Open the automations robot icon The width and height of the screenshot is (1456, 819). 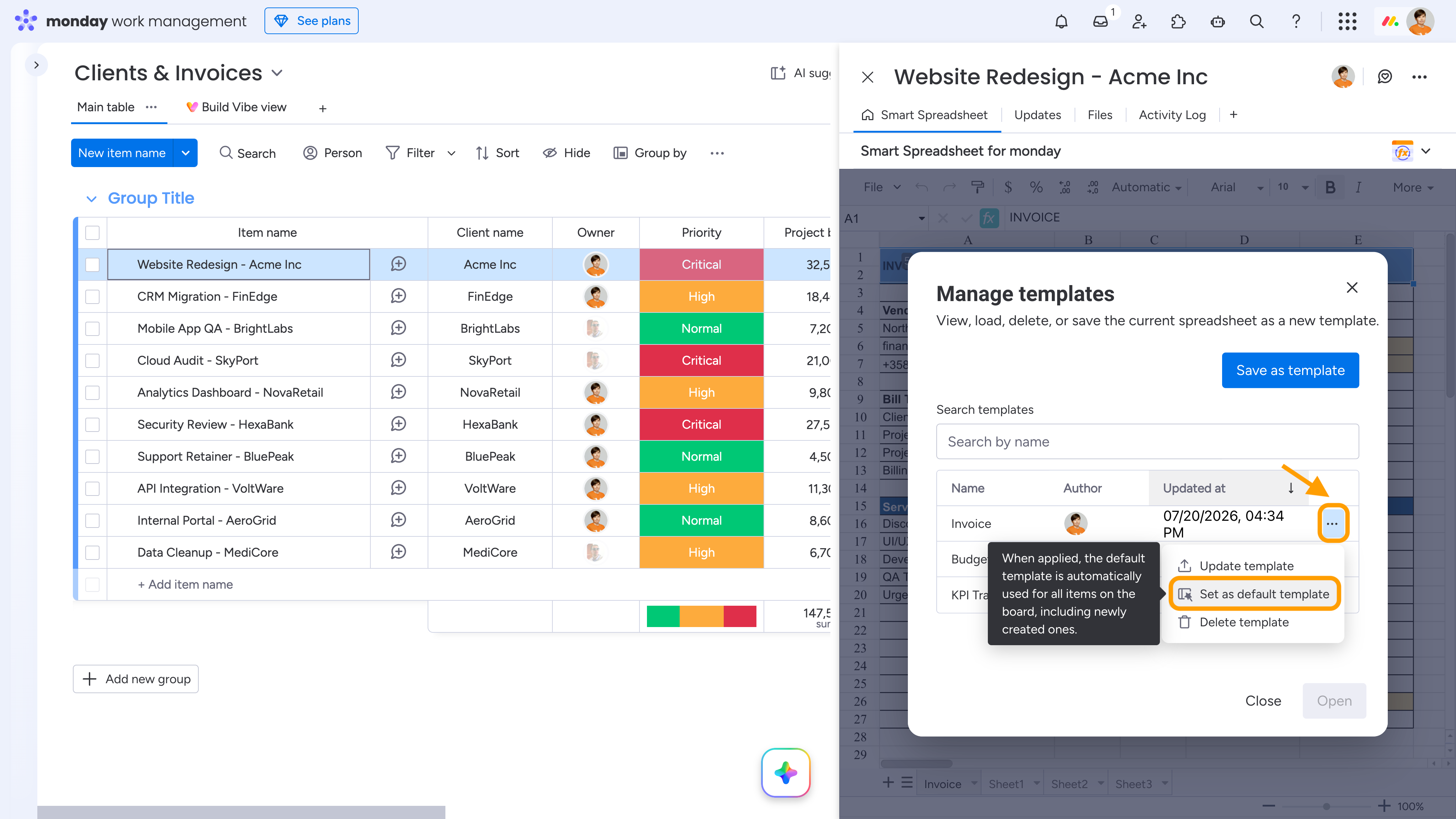(x=1217, y=21)
